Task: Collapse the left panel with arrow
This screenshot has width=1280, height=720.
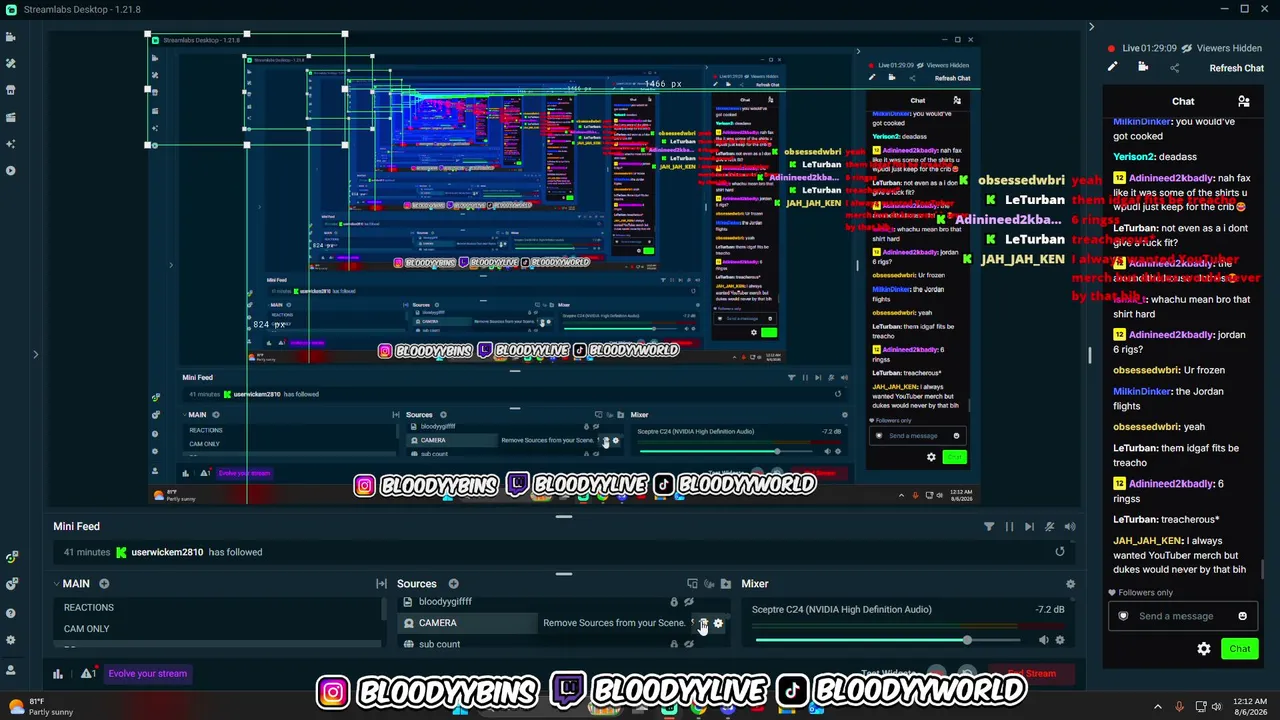Action: [x=35, y=354]
